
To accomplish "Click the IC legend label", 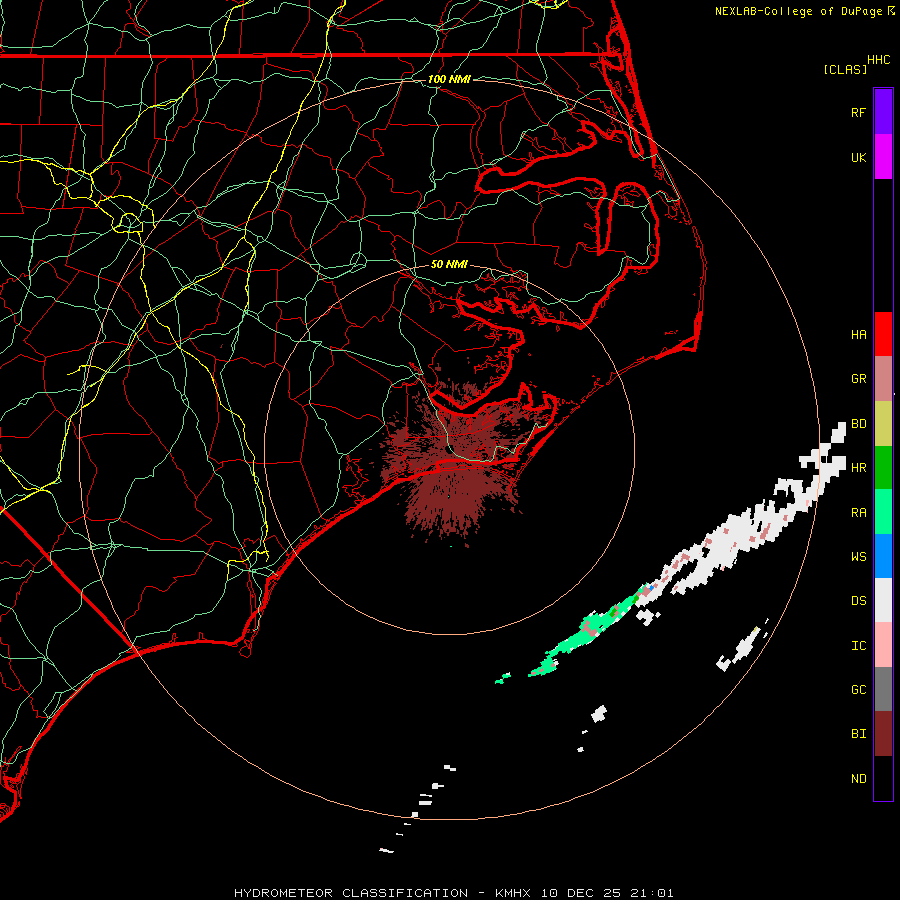I will coord(858,645).
